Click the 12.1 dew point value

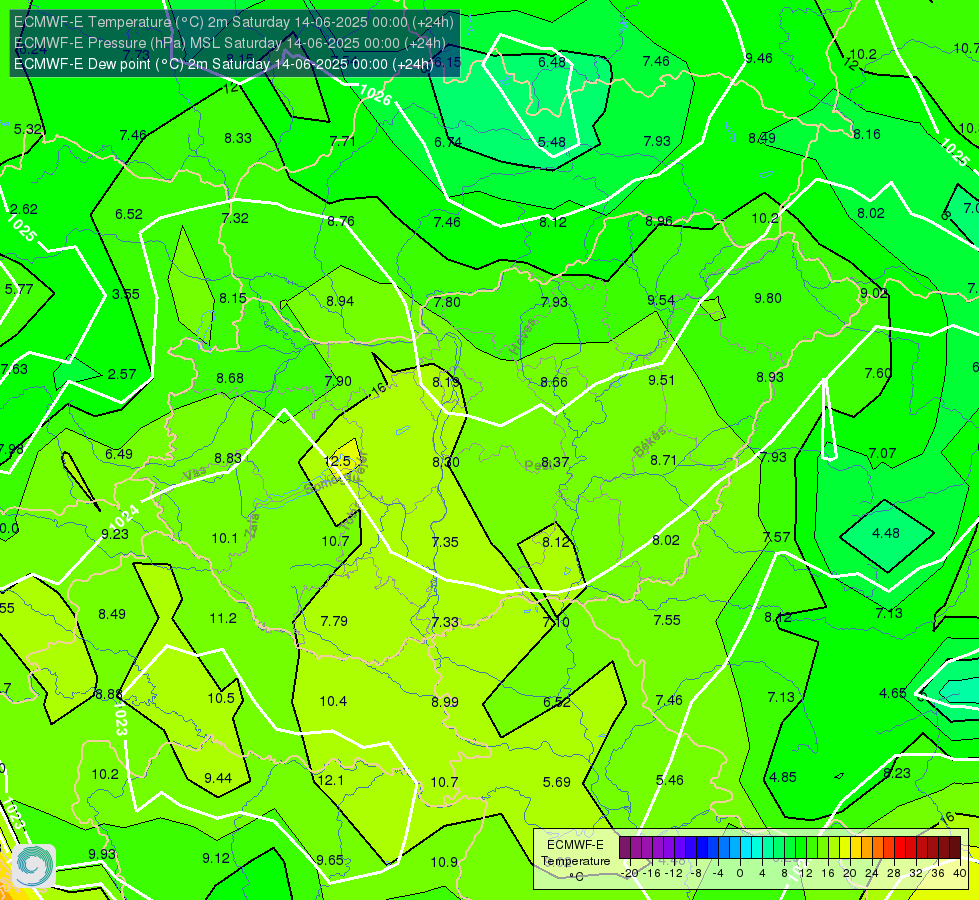(x=330, y=780)
